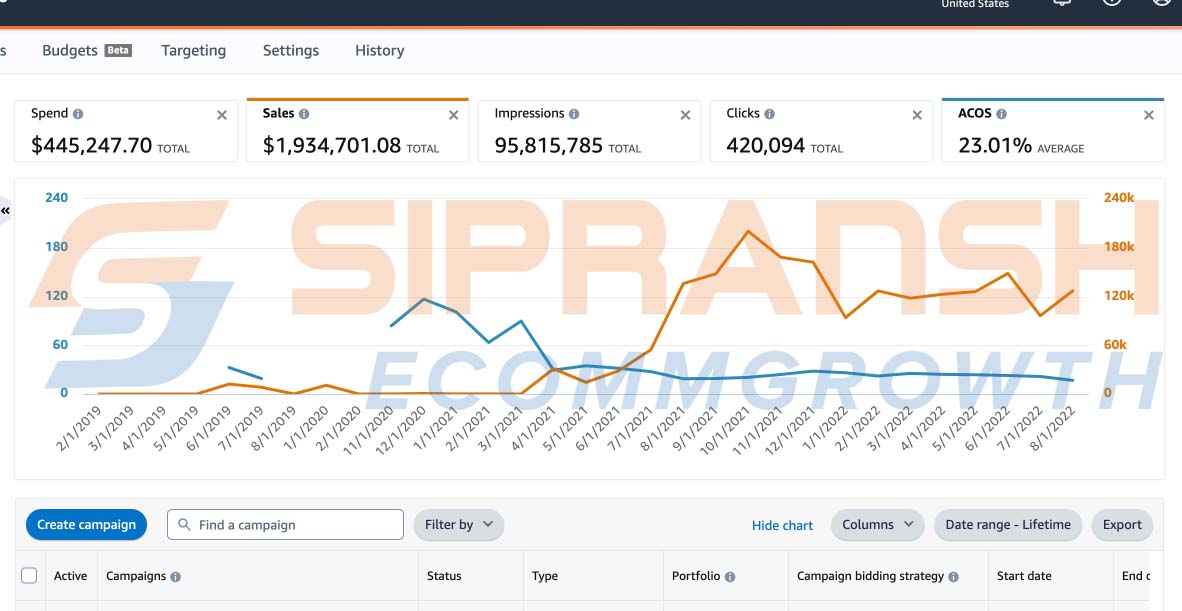
Task: Open the Filter by dropdown
Action: pyautogui.click(x=458, y=525)
